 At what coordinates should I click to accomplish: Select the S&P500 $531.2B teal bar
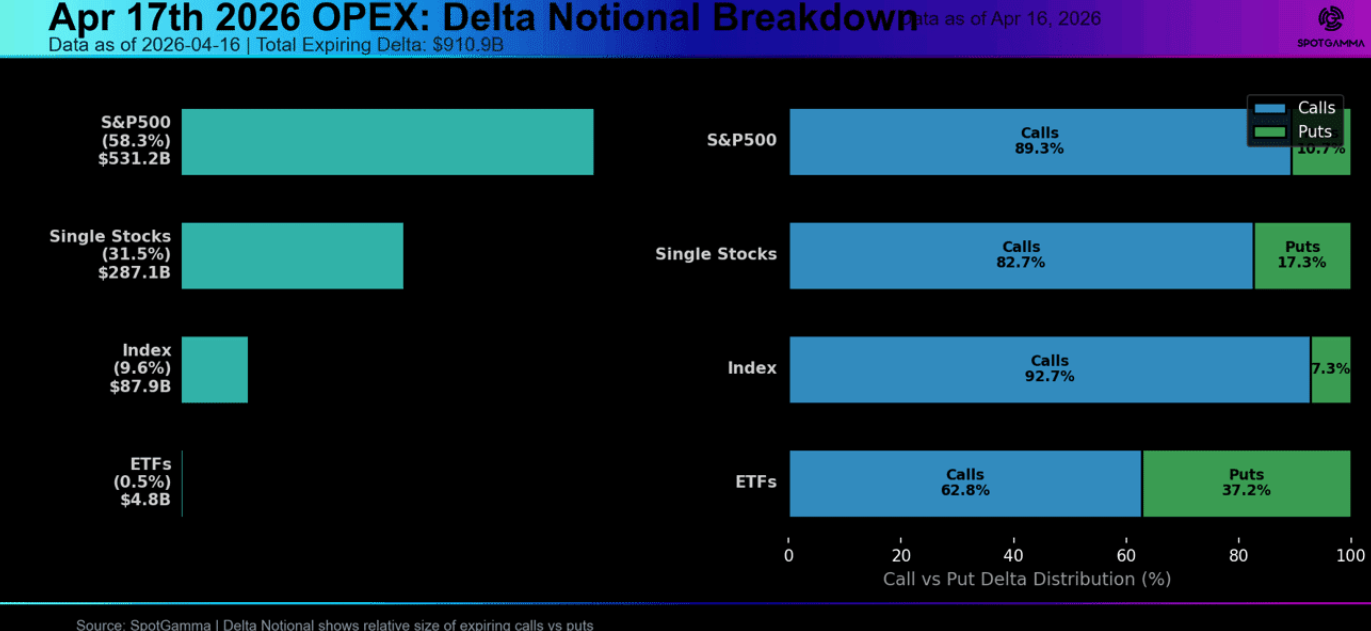pyautogui.click(x=387, y=142)
